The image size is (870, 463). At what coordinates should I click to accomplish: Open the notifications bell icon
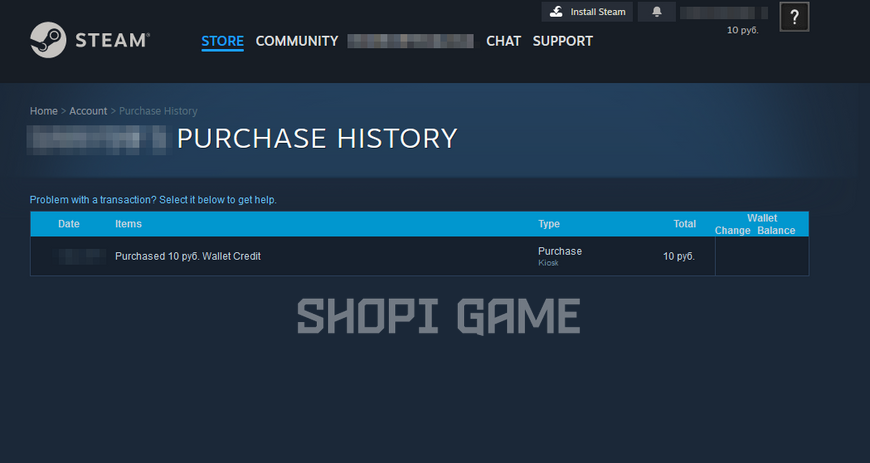point(656,12)
